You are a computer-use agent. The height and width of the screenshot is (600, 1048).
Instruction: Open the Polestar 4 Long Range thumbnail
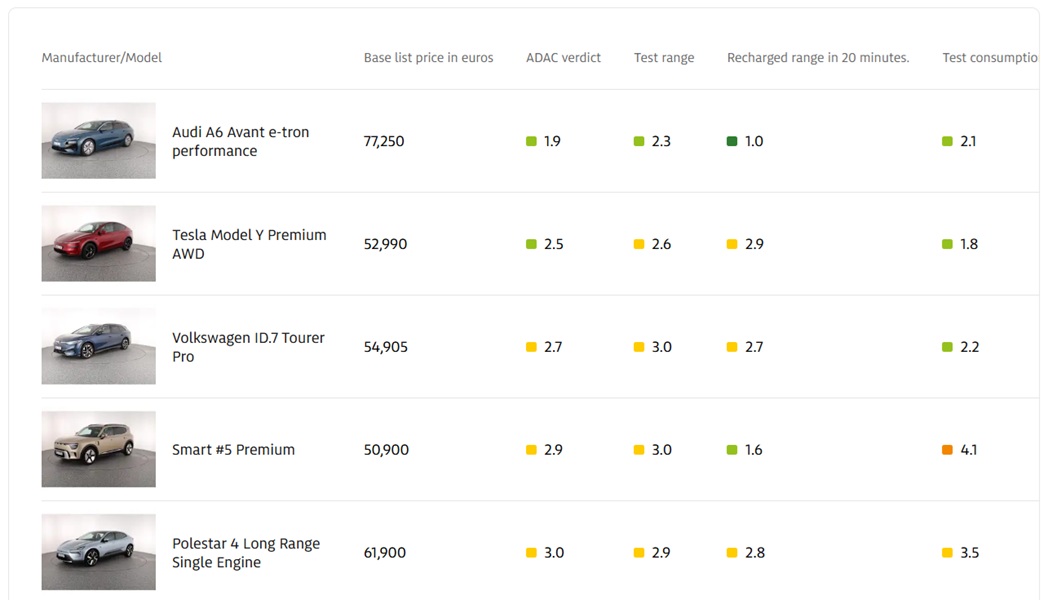pos(98,552)
